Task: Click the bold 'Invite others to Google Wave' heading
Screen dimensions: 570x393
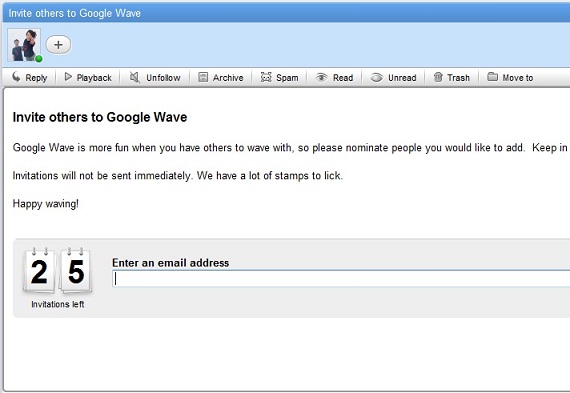Action: 100,117
